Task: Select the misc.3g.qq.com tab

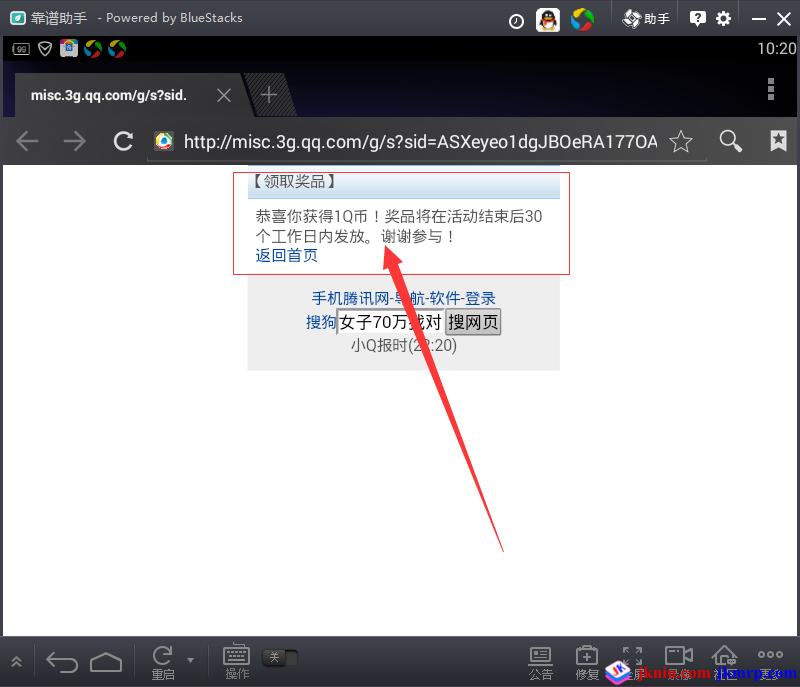Action: [x=110, y=95]
